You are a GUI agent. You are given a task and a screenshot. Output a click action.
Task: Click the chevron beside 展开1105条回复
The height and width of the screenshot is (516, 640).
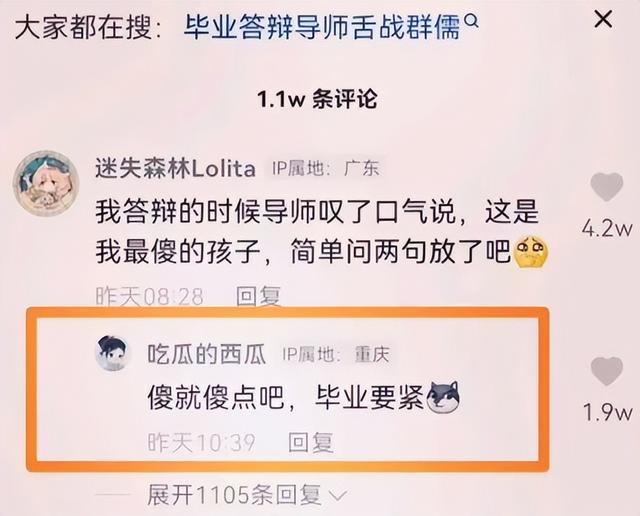coord(338,496)
